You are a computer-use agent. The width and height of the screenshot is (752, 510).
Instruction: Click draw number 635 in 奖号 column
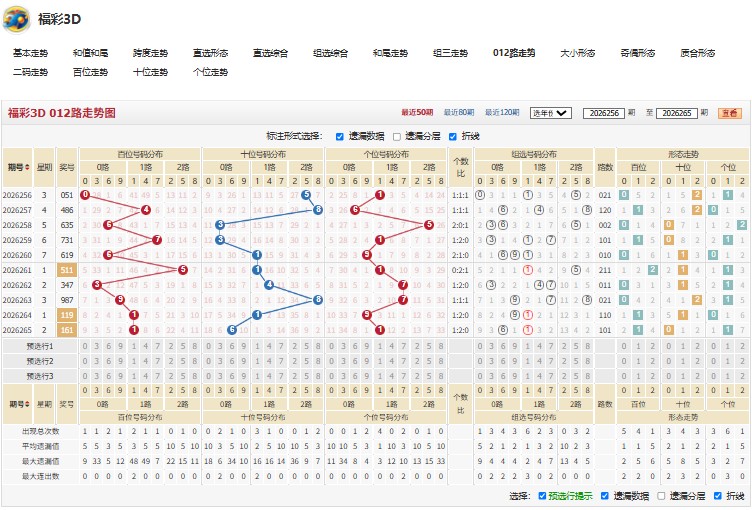[x=67, y=225]
